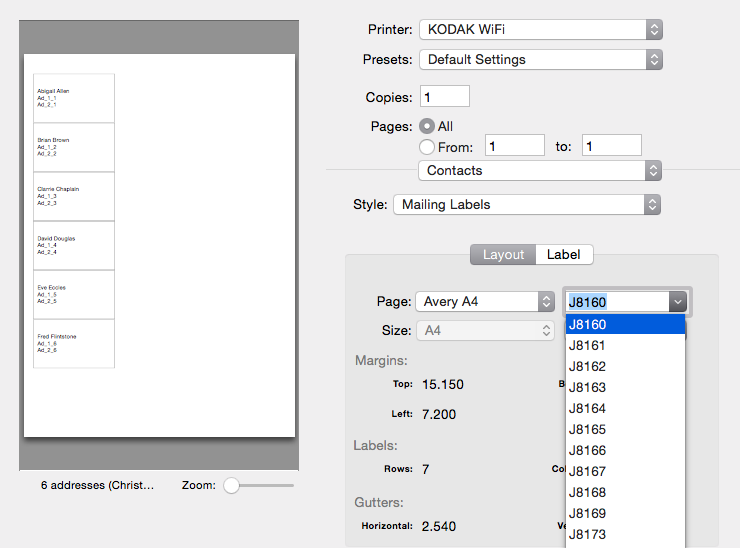Screen dimensions: 740x548
Task: Collapse the label type combo box arrow
Action: click(x=678, y=302)
